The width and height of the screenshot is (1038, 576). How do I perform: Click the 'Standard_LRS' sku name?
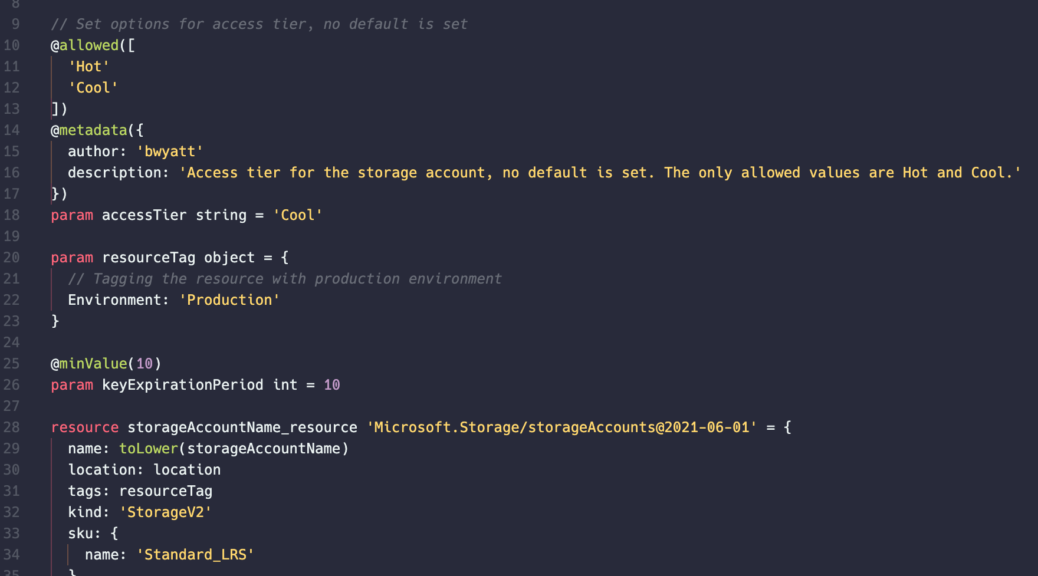[x=195, y=554]
